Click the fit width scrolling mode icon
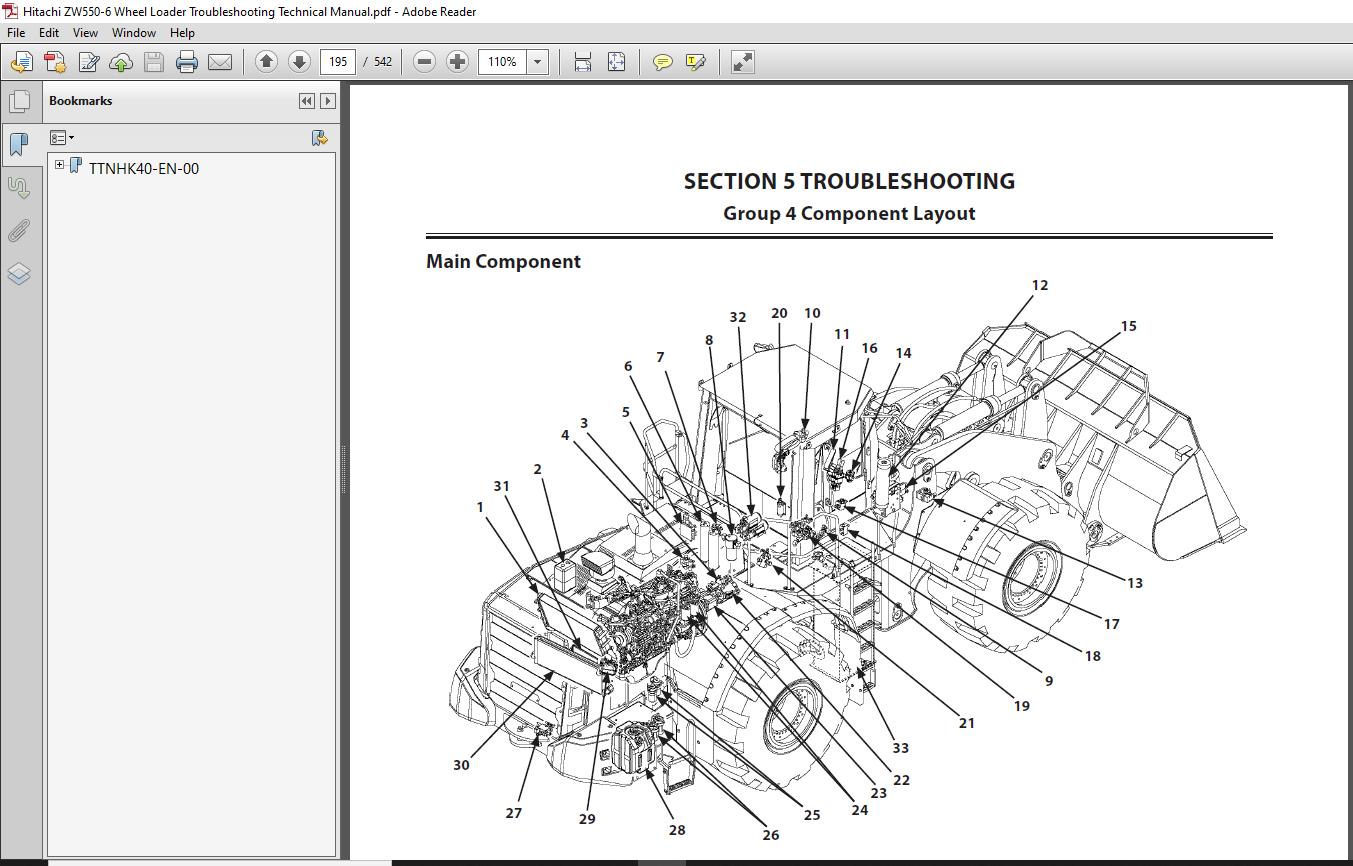Image resolution: width=1353 pixels, height=866 pixels. pos(583,62)
